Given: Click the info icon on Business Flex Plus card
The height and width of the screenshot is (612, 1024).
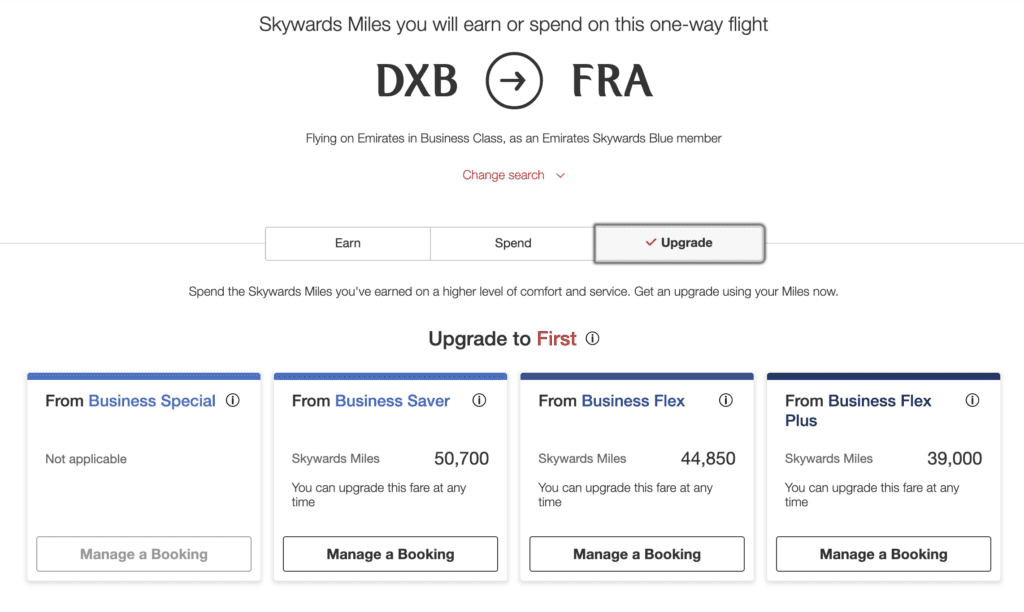Looking at the screenshot, I should pos(972,400).
